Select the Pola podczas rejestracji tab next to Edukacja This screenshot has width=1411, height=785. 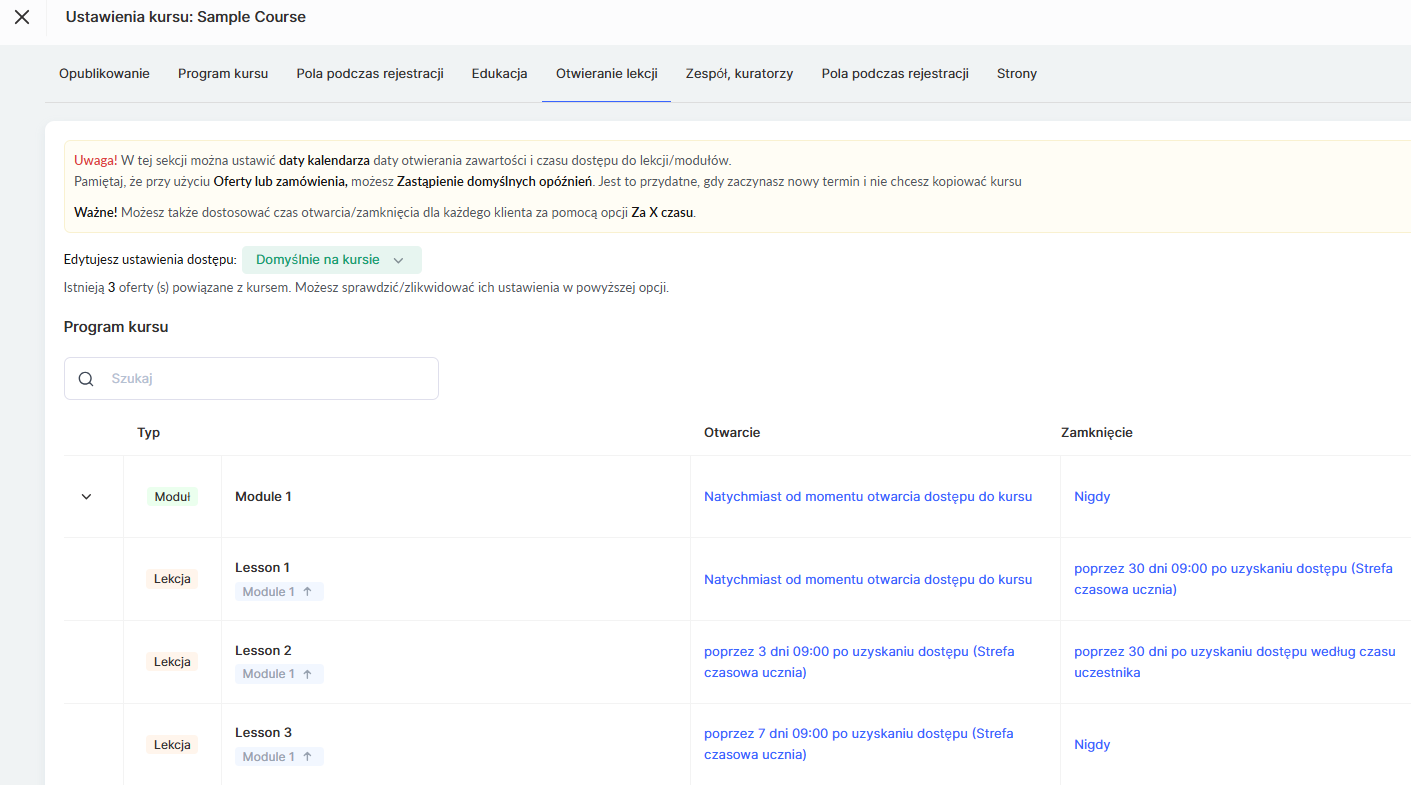click(x=370, y=73)
